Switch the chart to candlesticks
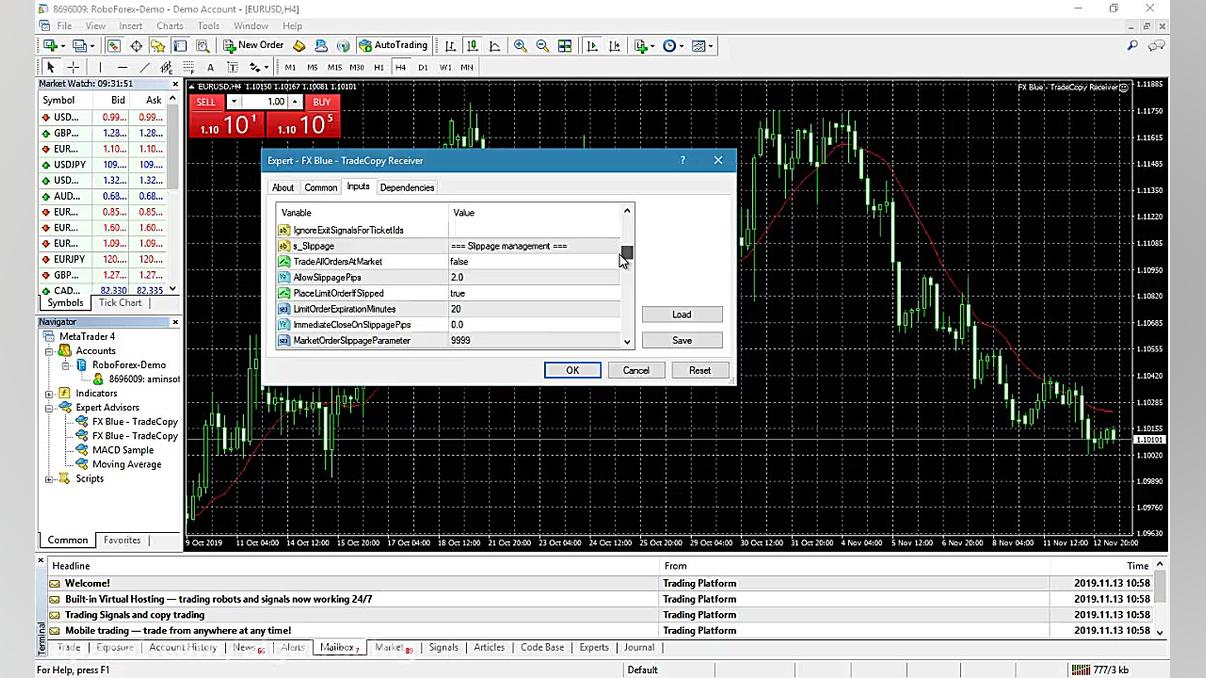Viewport: 1206px width, 678px height. 473,46
